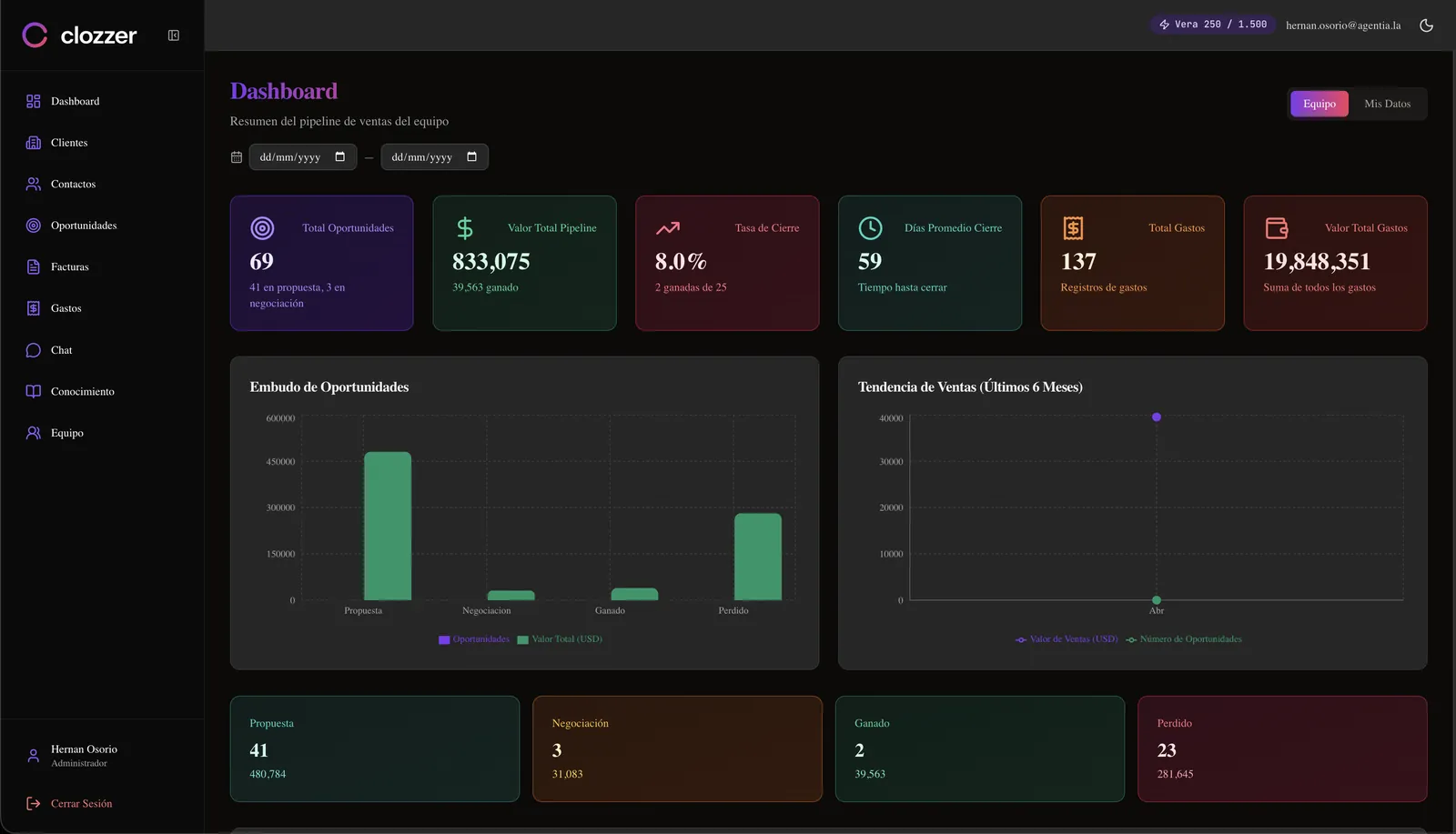Click the Equipo people icon in sidebar
This screenshot has width=1456, height=834.
pyautogui.click(x=34, y=433)
